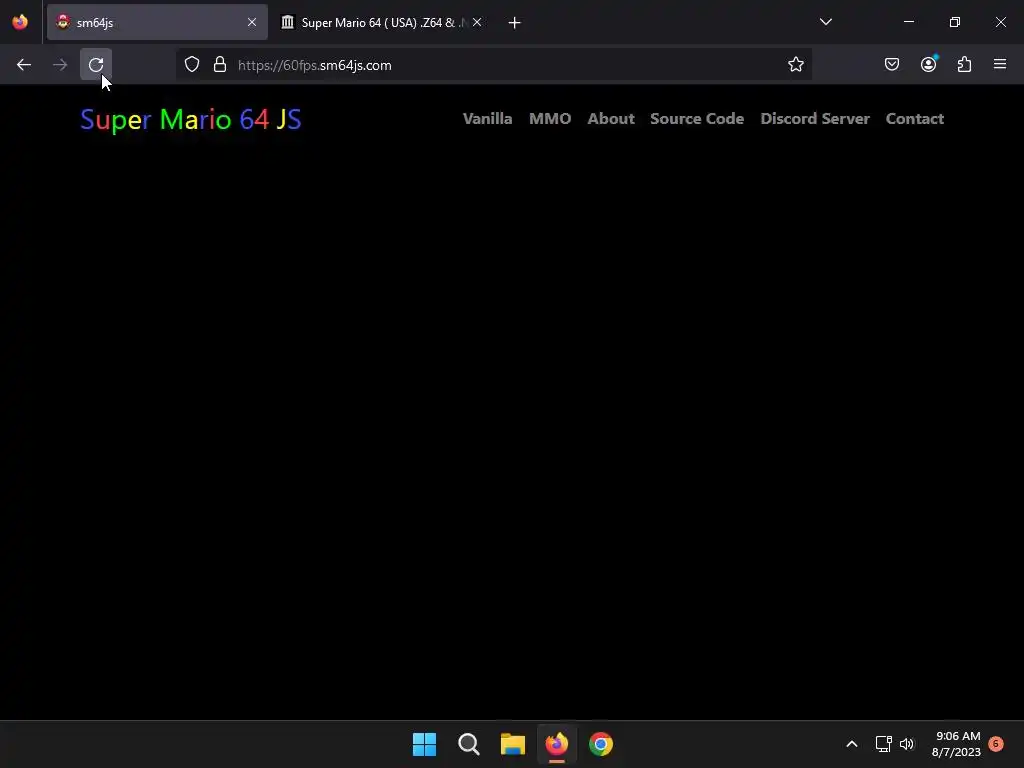Save the page to Pocket
The height and width of the screenshot is (768, 1024).
[x=891, y=65]
